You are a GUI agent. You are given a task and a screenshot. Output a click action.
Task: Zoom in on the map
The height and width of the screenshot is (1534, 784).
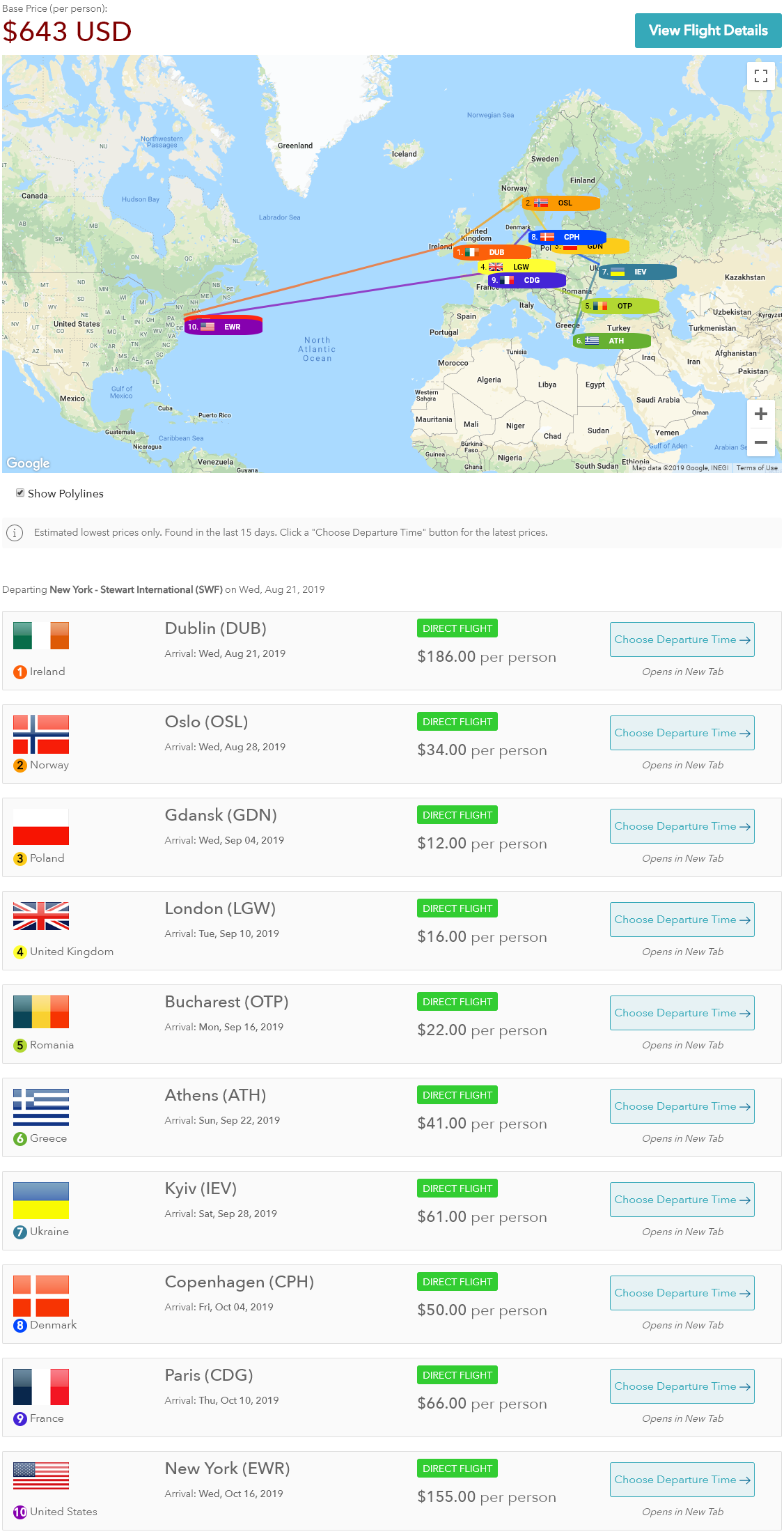(761, 413)
